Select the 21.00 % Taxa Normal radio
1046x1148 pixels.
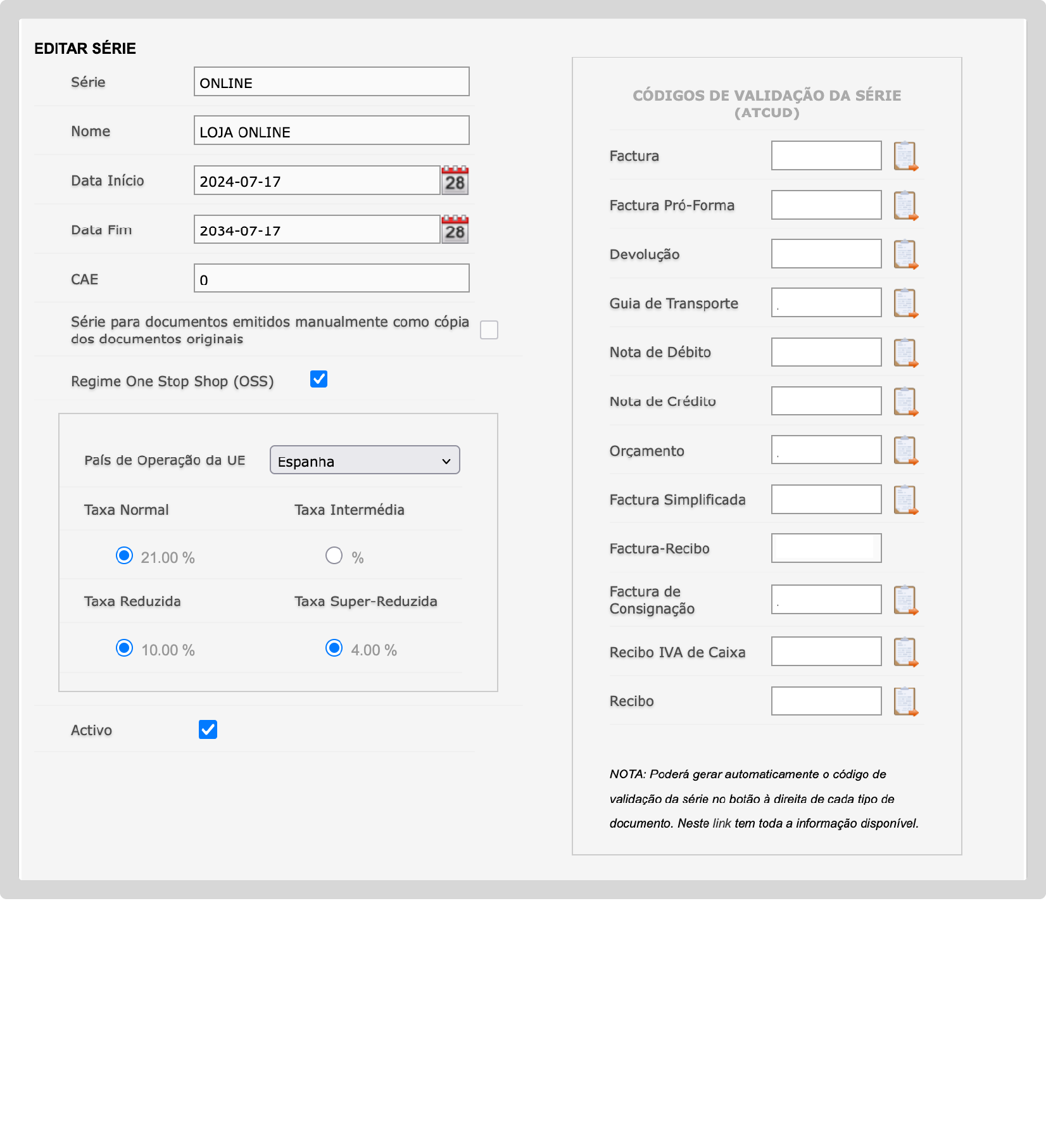124,556
